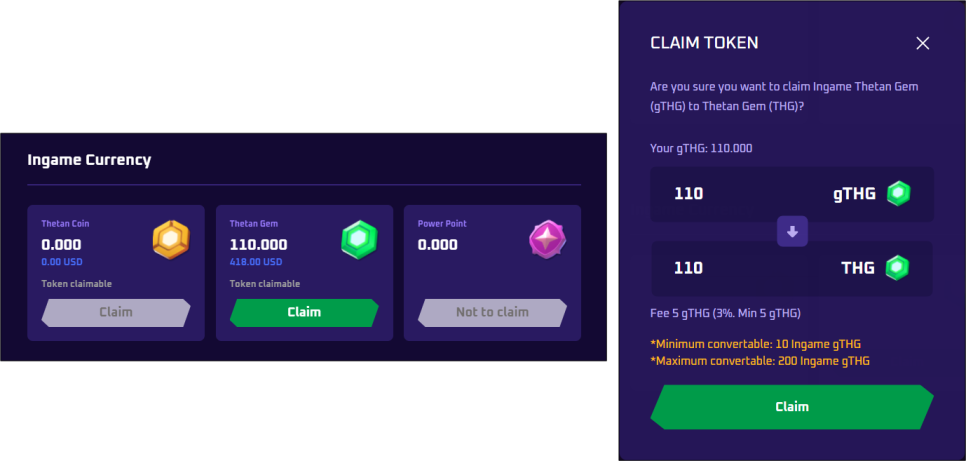Click the THG amount output field
Viewport: 966px width, 461px height.
740,268
